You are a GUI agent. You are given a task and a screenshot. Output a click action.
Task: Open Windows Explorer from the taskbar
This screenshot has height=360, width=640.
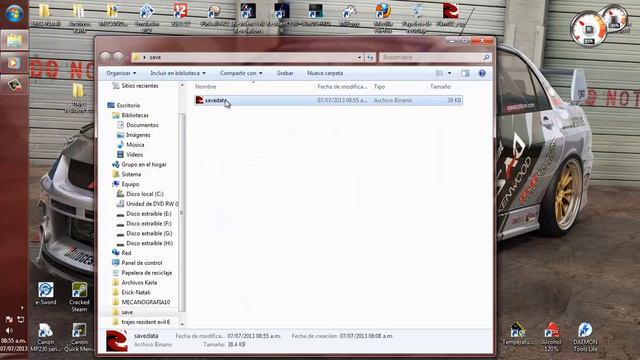tap(14, 40)
